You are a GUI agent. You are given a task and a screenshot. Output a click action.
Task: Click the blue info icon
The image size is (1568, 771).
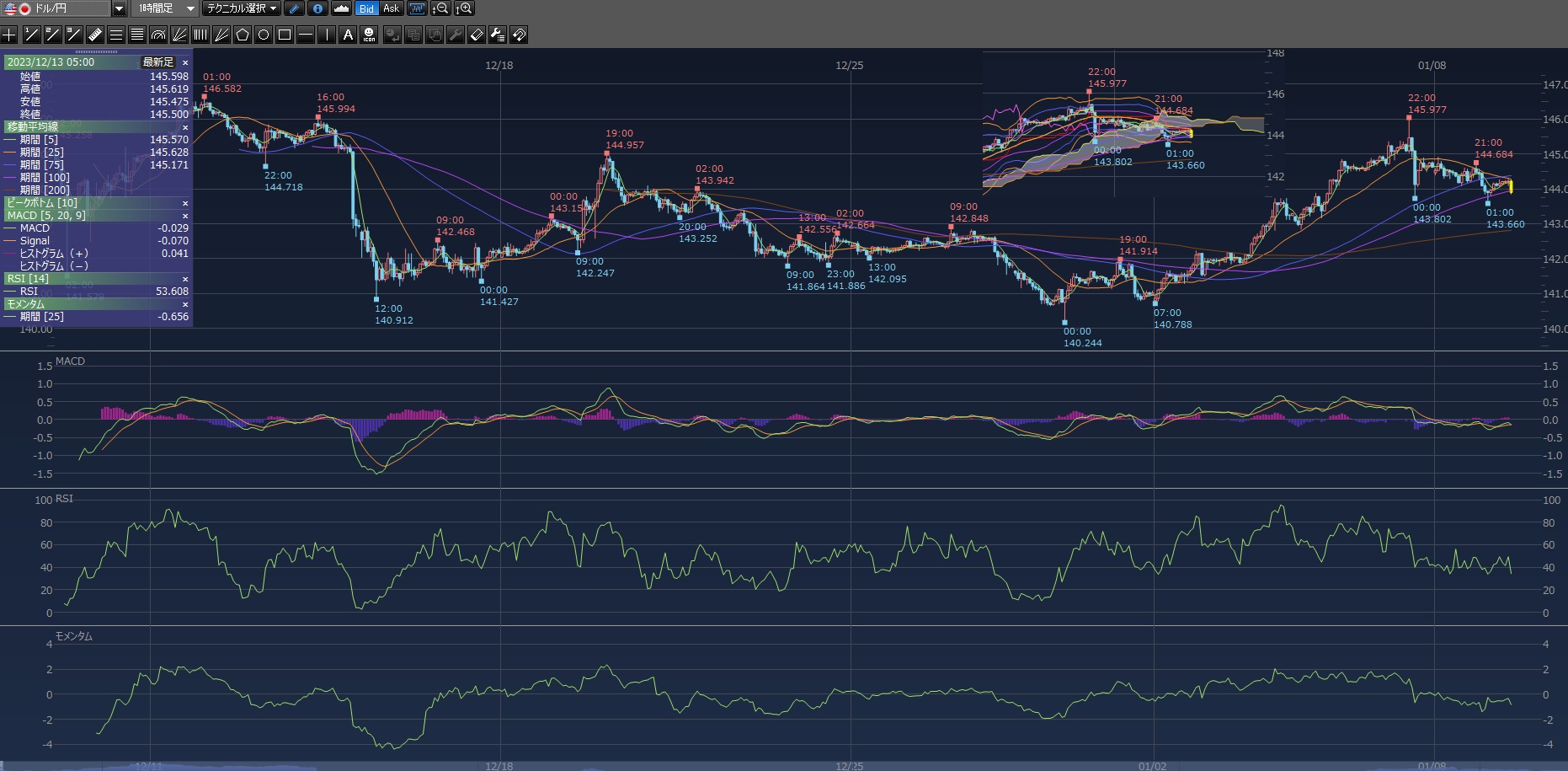point(317,8)
